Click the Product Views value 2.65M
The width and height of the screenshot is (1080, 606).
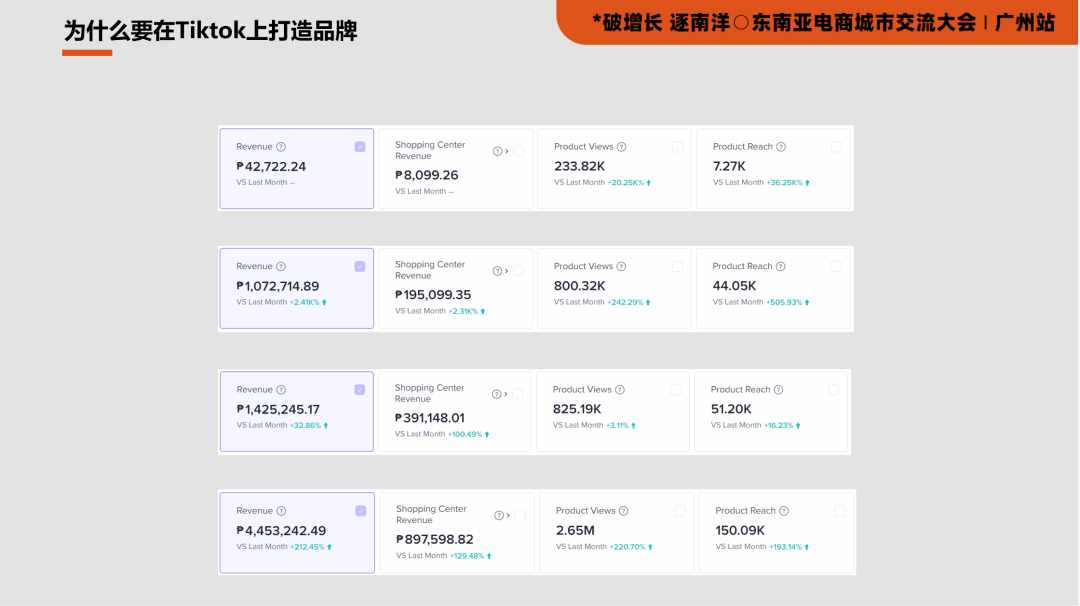pos(575,531)
